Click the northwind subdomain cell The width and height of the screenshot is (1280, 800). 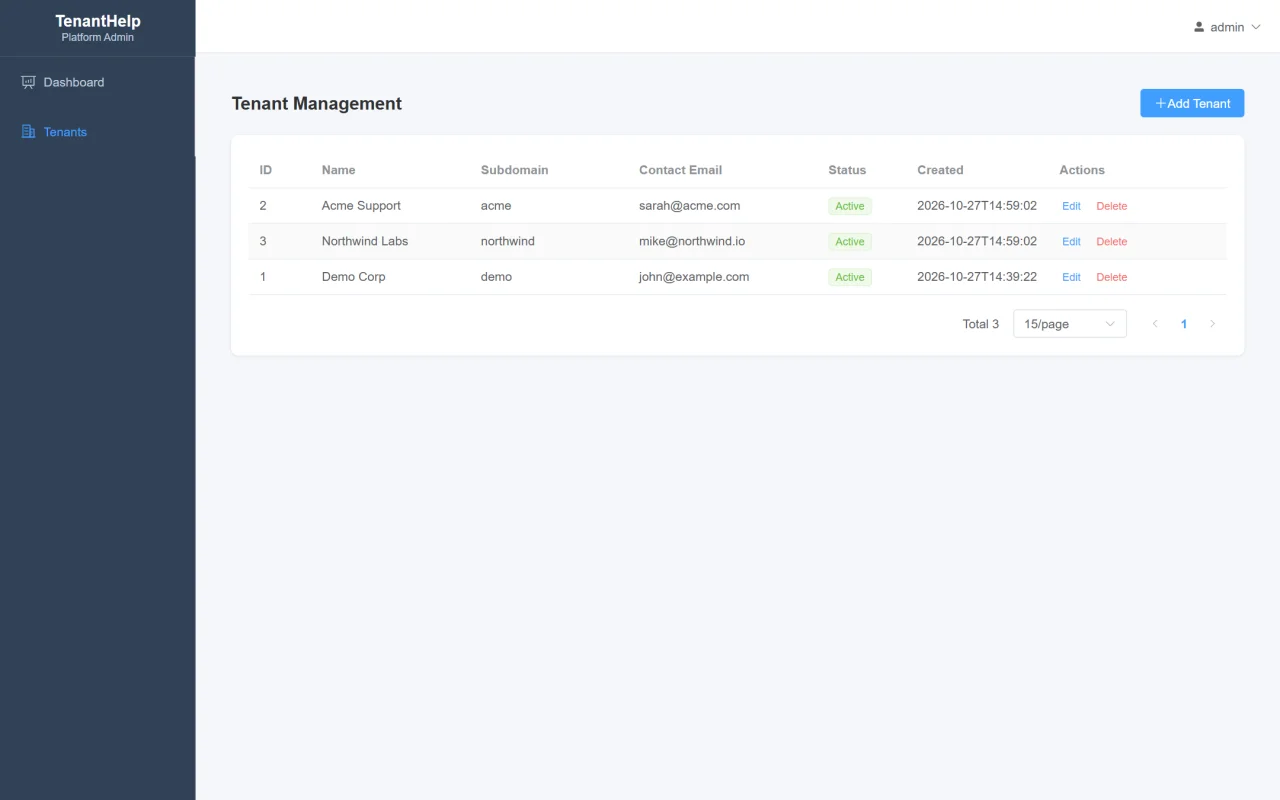coord(508,241)
